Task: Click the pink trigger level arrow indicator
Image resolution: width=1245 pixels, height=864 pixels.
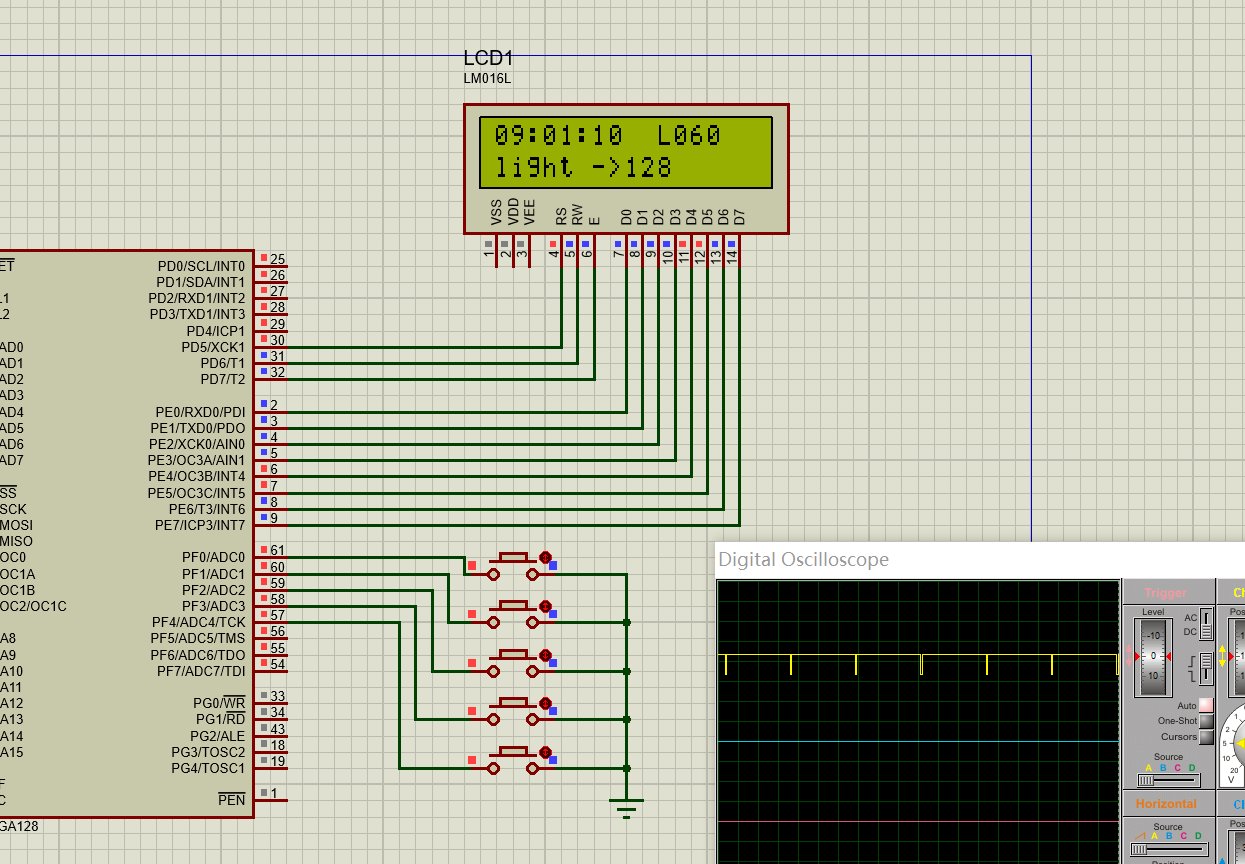Action: pos(1128,656)
